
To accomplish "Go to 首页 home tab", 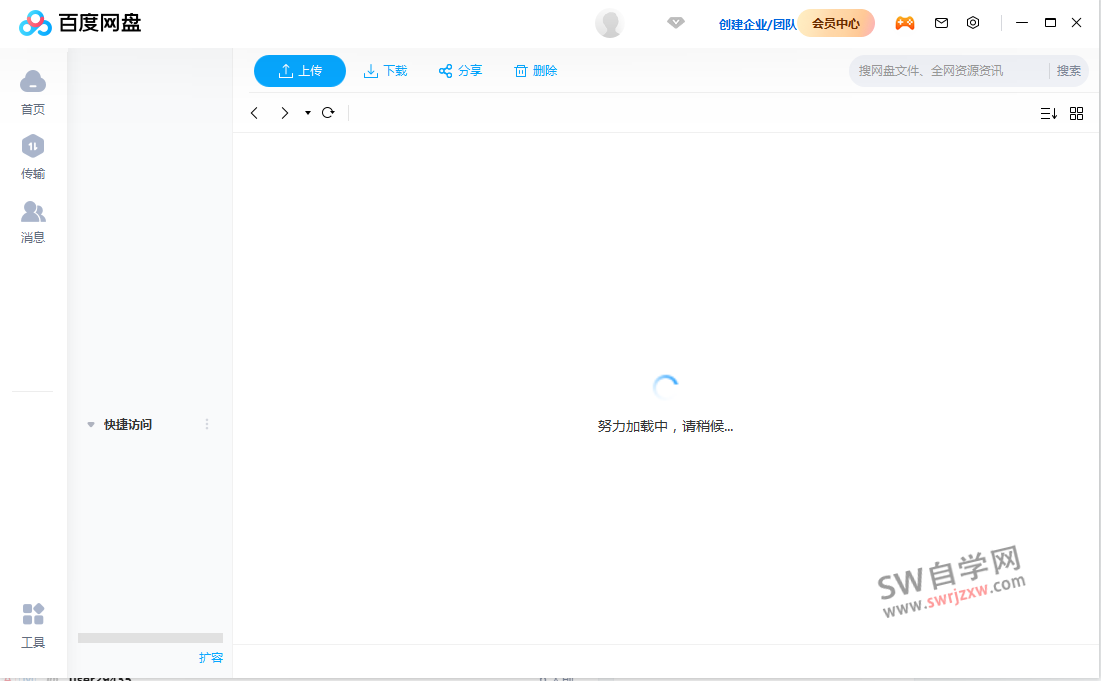I will pos(33,92).
